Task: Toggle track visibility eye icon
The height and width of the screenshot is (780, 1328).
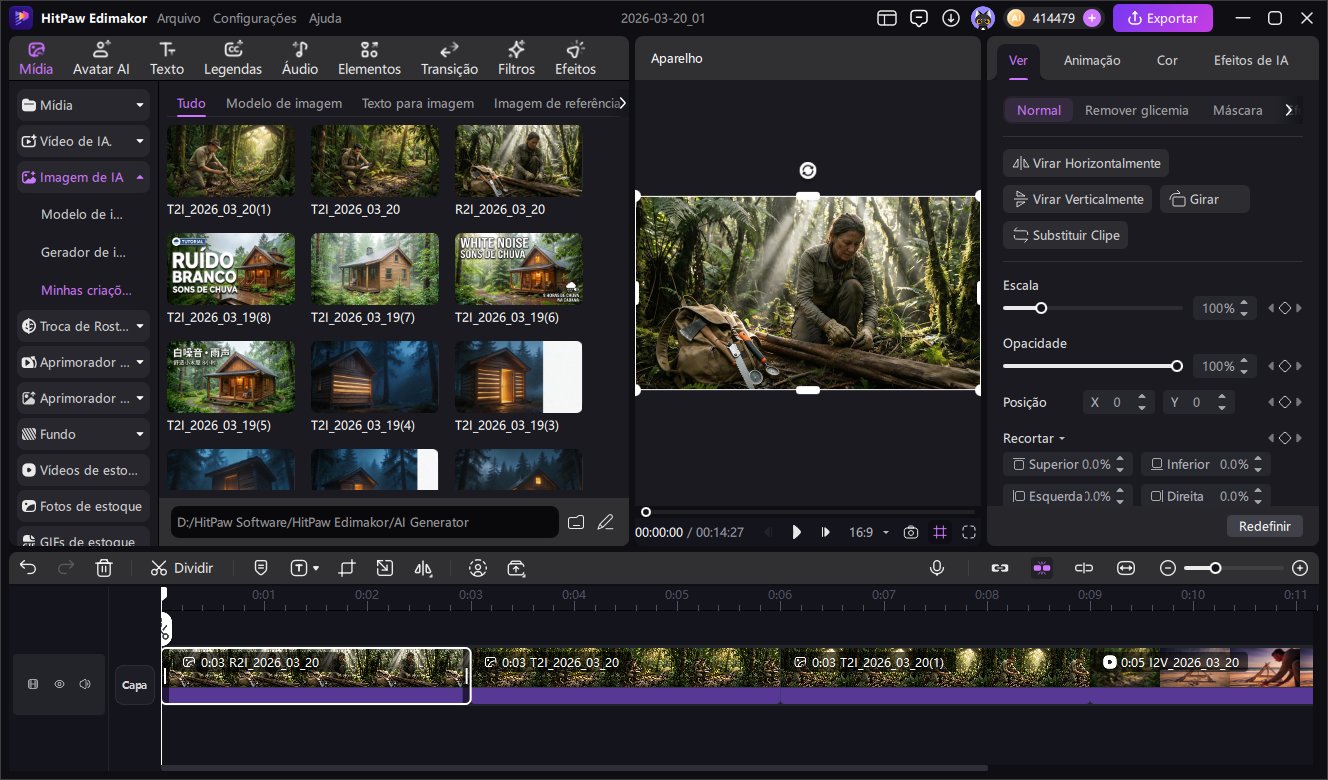Action: pyautogui.click(x=59, y=685)
